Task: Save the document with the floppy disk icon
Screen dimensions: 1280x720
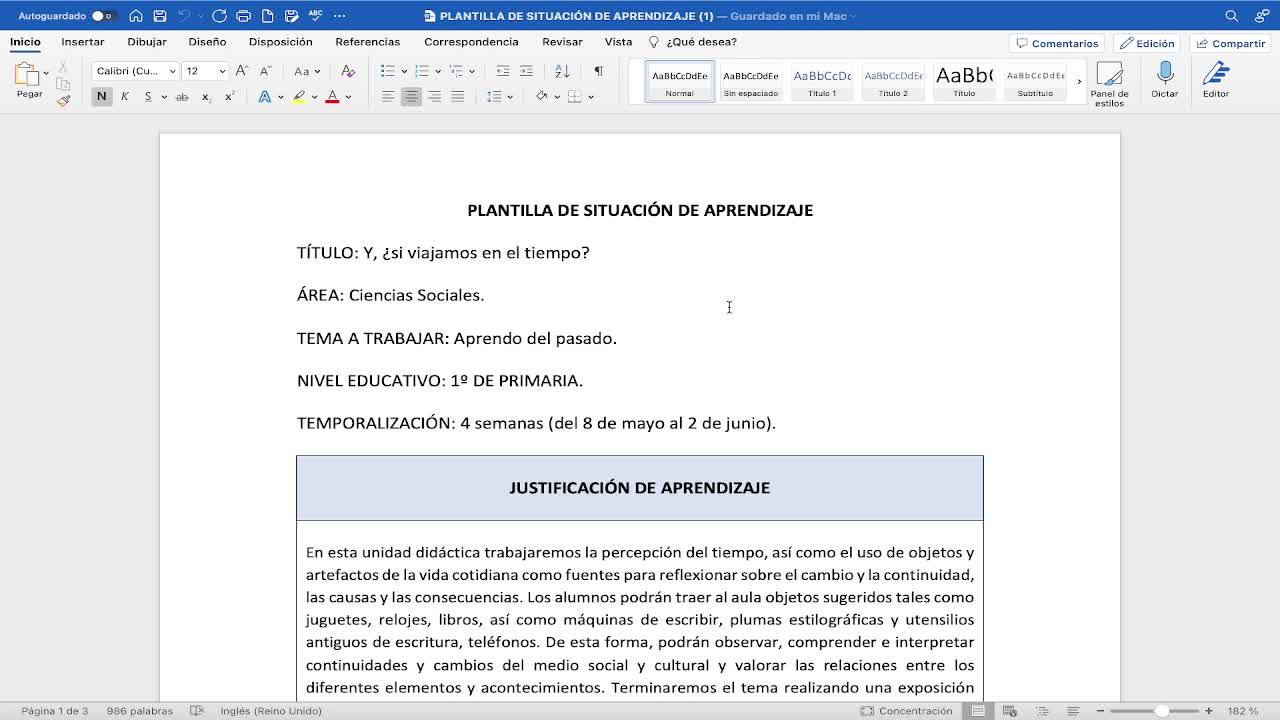Action: [x=160, y=16]
